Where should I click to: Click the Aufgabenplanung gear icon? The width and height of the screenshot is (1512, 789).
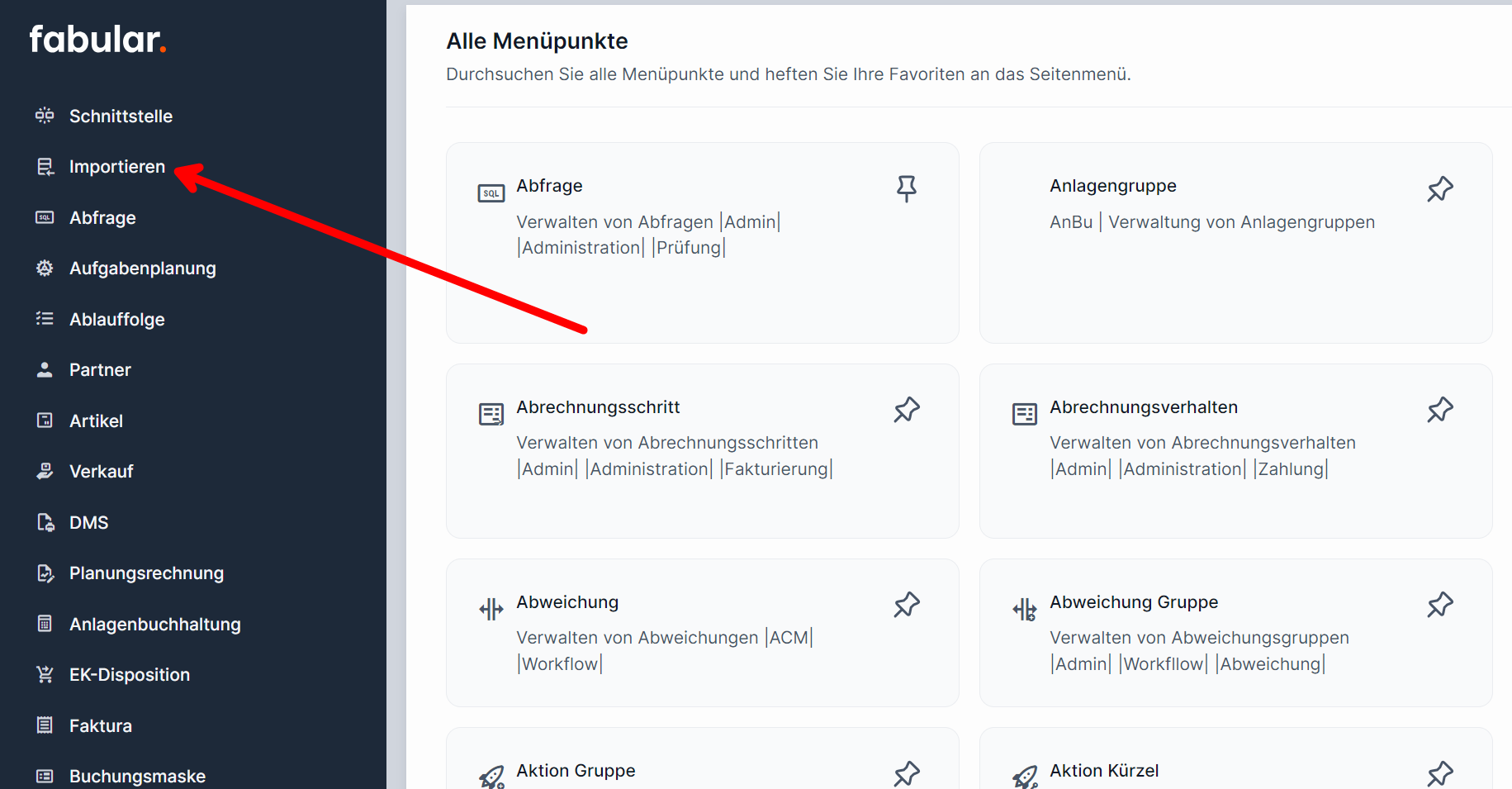pos(45,268)
